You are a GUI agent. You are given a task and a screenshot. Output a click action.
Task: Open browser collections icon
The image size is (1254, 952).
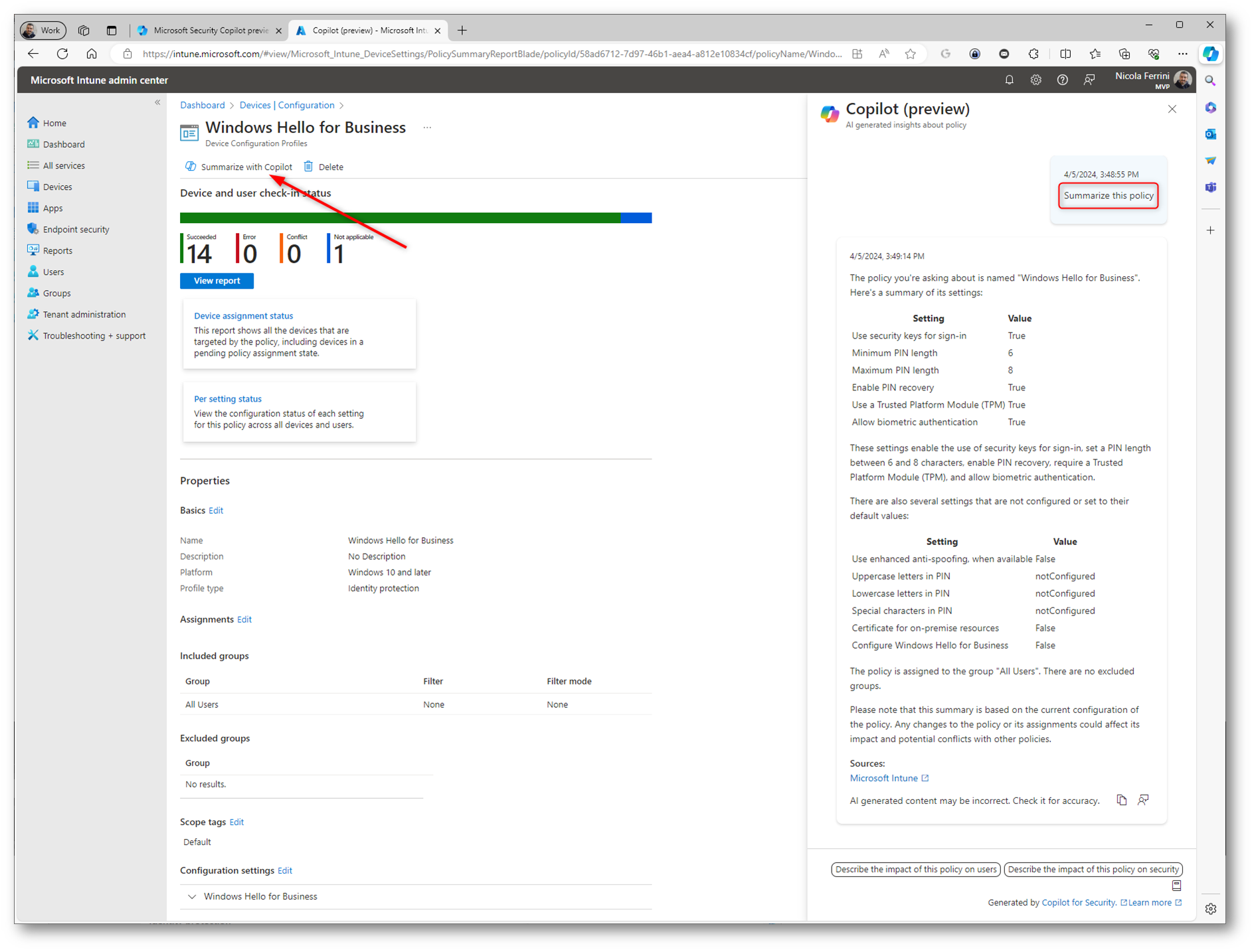point(1124,54)
